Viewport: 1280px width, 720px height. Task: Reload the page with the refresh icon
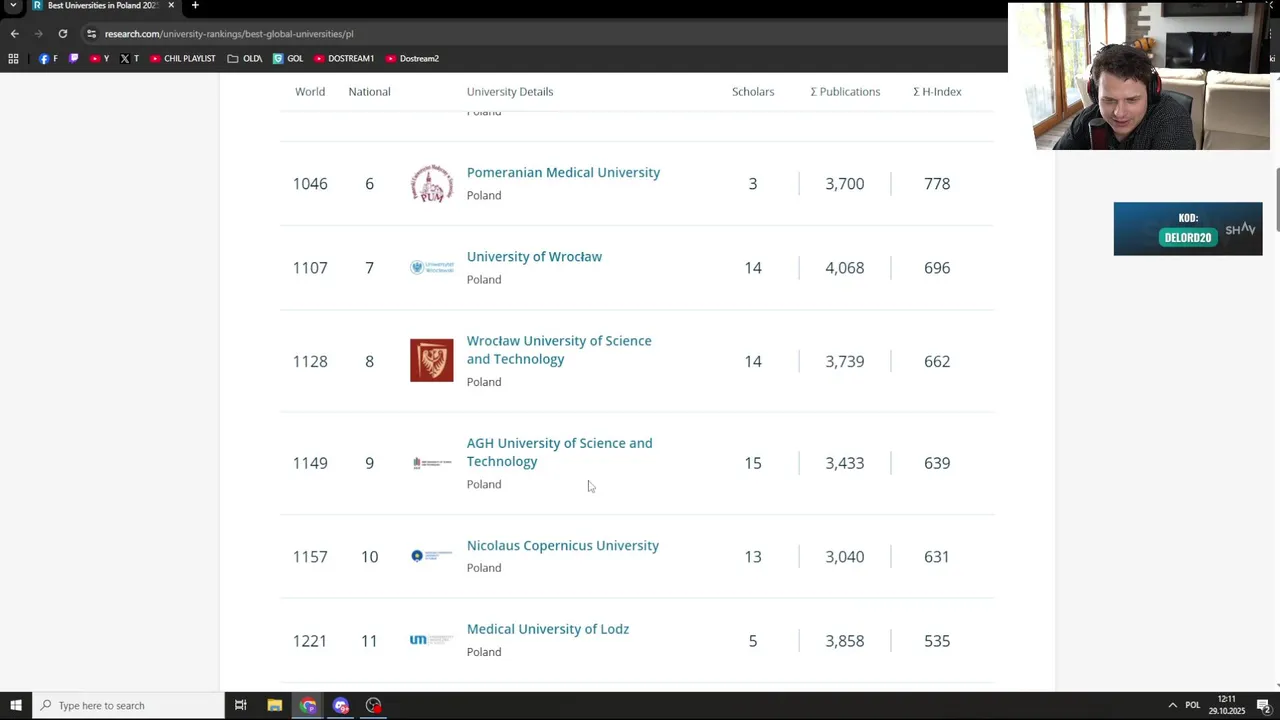(x=62, y=33)
